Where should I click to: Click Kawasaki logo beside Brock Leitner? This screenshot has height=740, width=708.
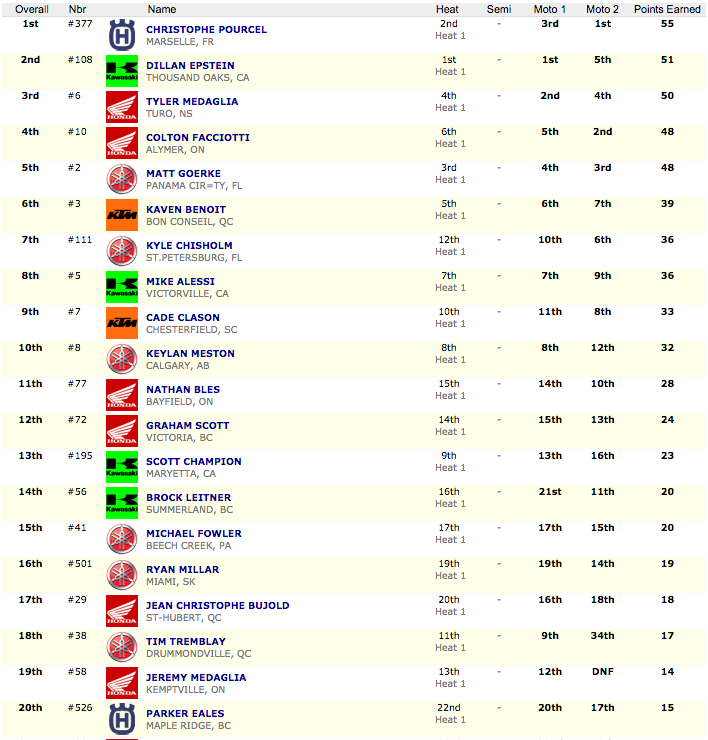pyautogui.click(x=122, y=503)
